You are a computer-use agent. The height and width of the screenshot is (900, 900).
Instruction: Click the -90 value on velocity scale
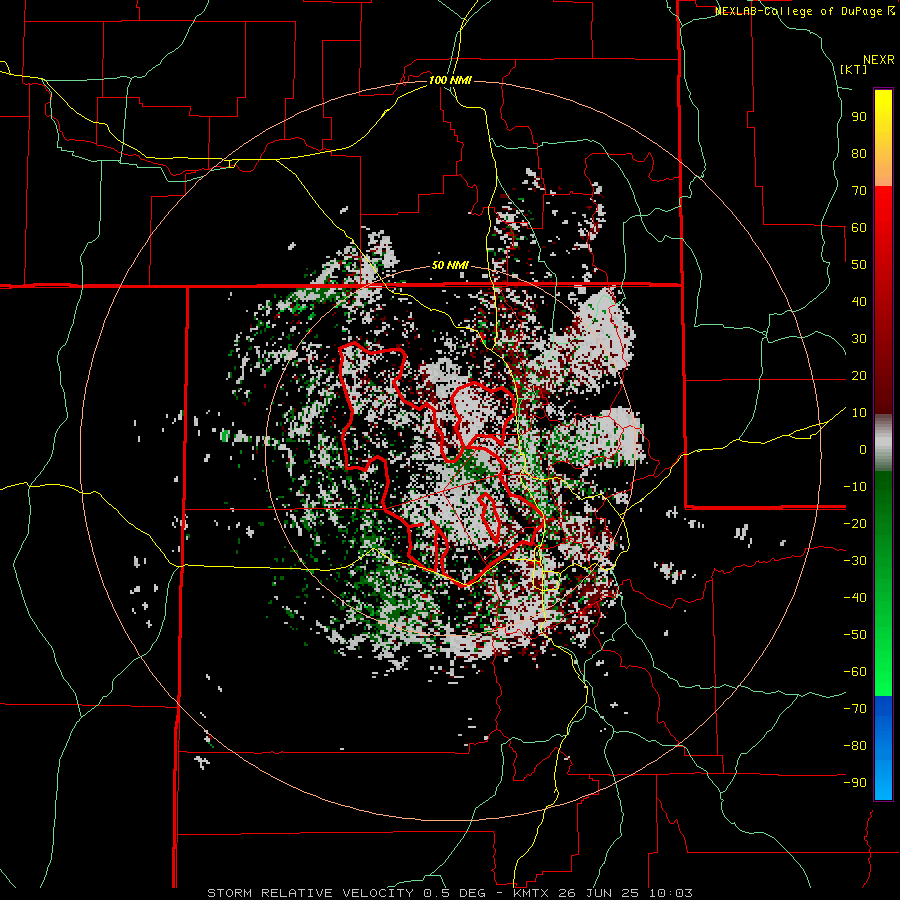coord(855,782)
